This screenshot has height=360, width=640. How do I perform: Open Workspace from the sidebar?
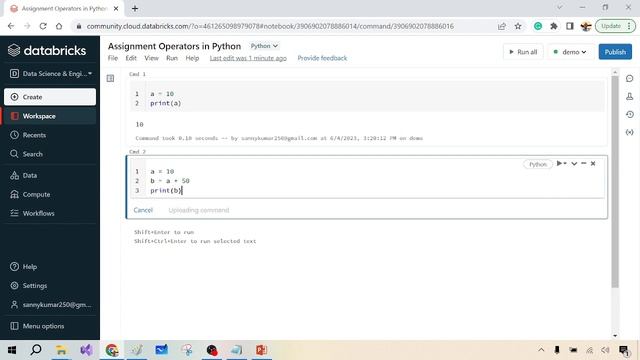click(x=50, y=116)
